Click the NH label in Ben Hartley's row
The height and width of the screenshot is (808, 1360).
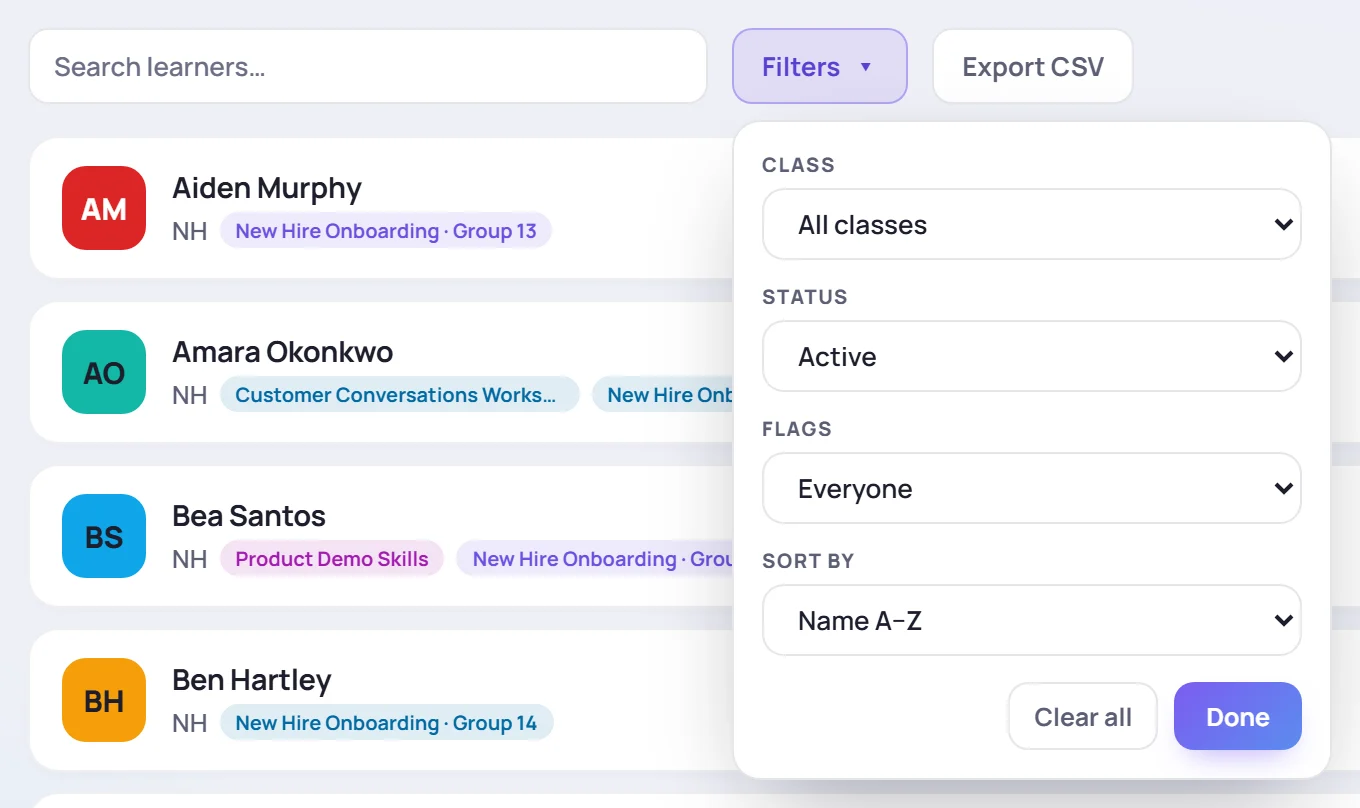(190, 723)
